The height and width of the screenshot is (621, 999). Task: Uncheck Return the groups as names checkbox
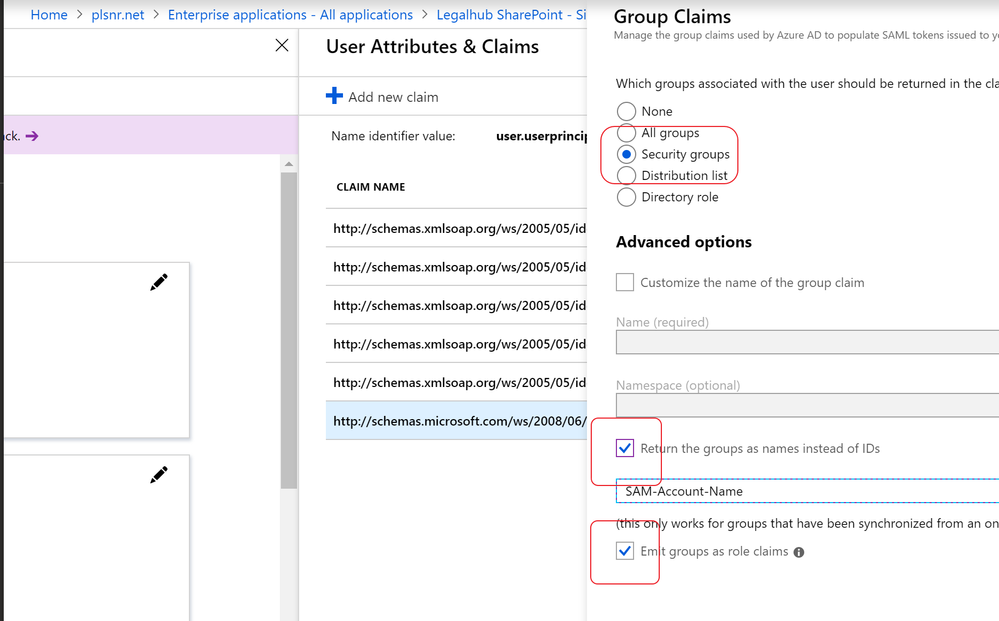(x=625, y=448)
